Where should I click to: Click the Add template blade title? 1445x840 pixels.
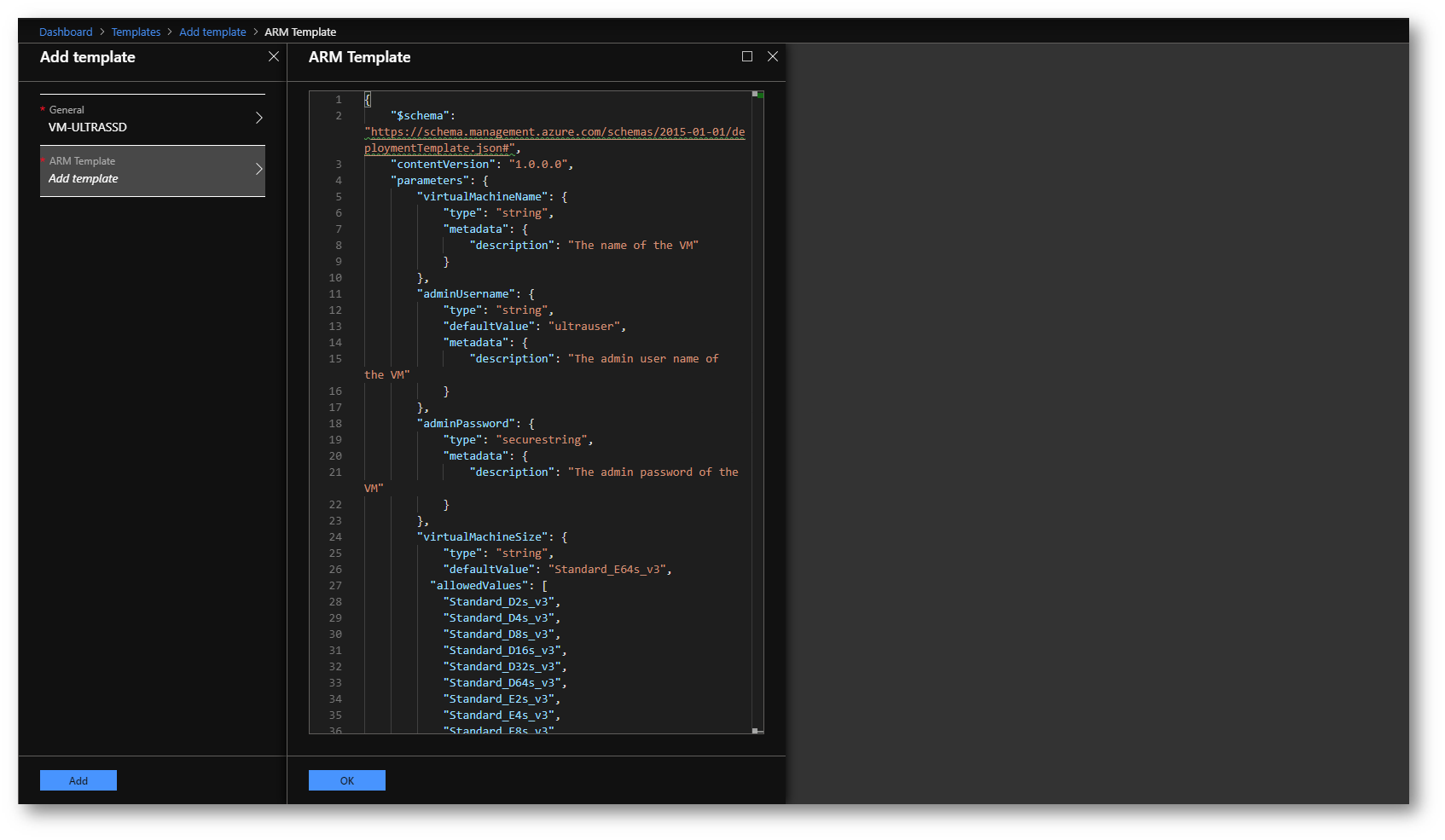pos(88,57)
